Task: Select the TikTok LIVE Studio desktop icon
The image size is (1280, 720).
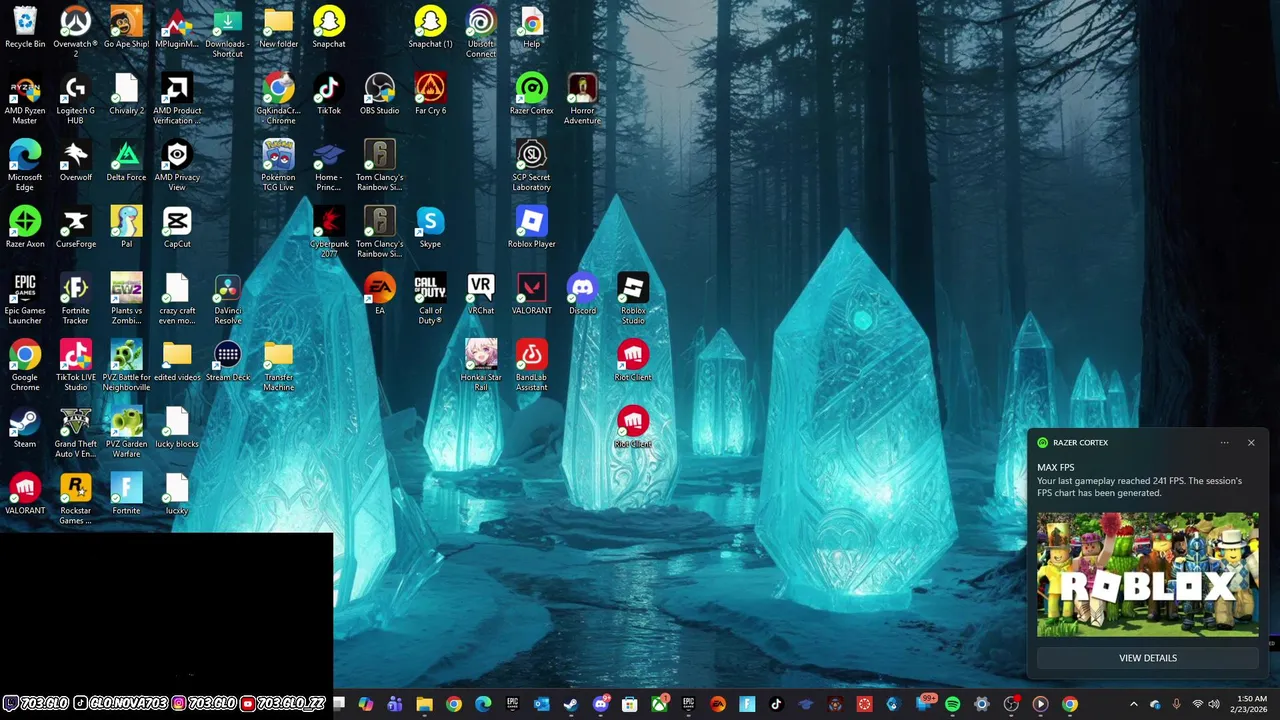Action: click(75, 365)
